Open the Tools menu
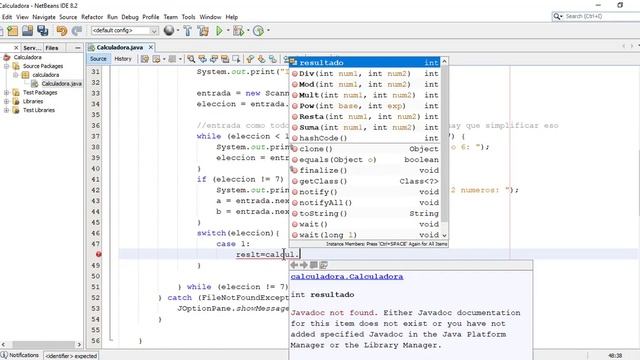640x360 pixels. coord(188,17)
